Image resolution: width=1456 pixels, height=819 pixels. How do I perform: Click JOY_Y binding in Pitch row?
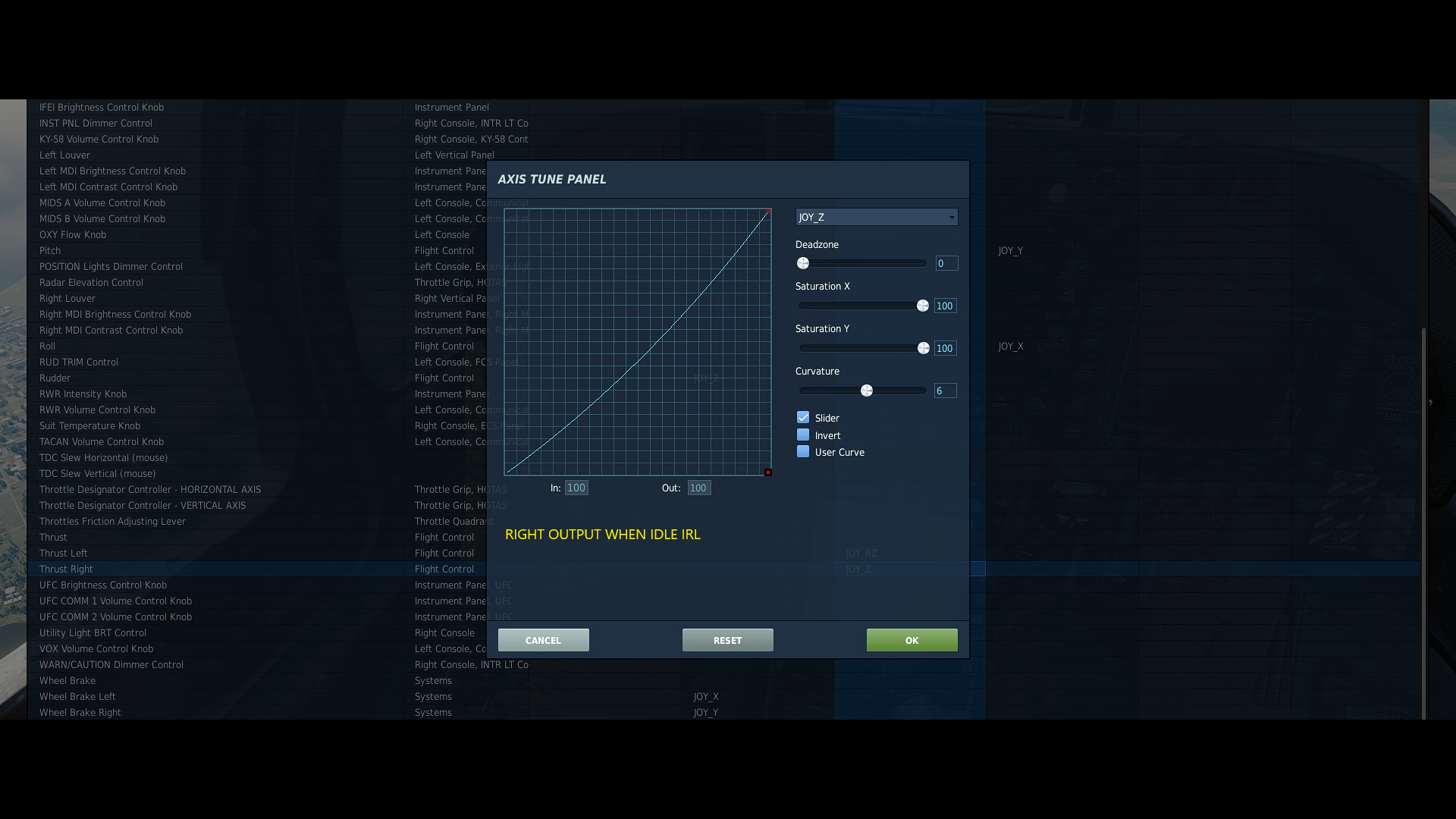1011,250
